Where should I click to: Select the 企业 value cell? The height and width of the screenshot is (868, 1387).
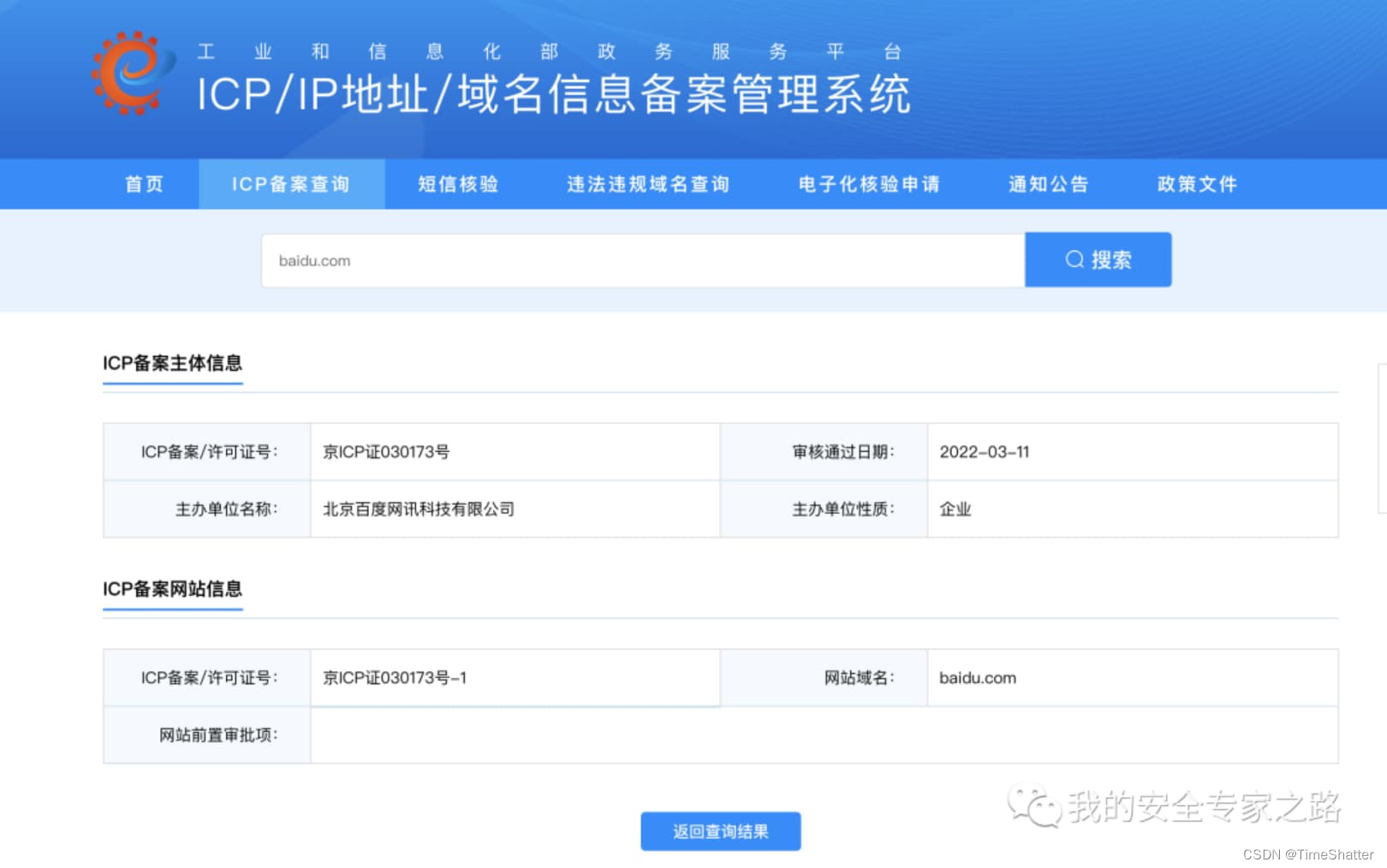1133,509
